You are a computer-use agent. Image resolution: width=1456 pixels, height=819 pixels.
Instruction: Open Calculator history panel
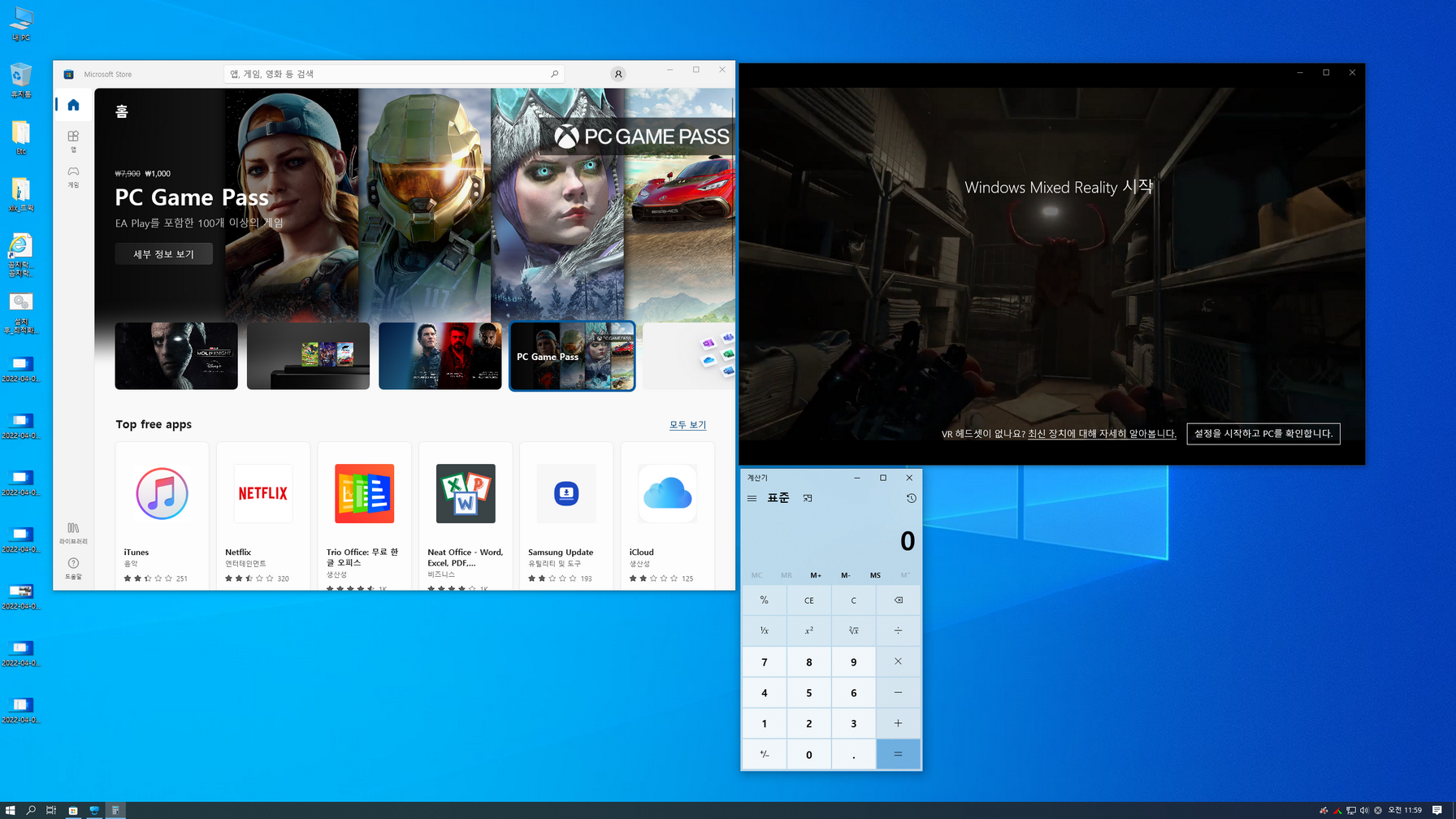coord(911,498)
